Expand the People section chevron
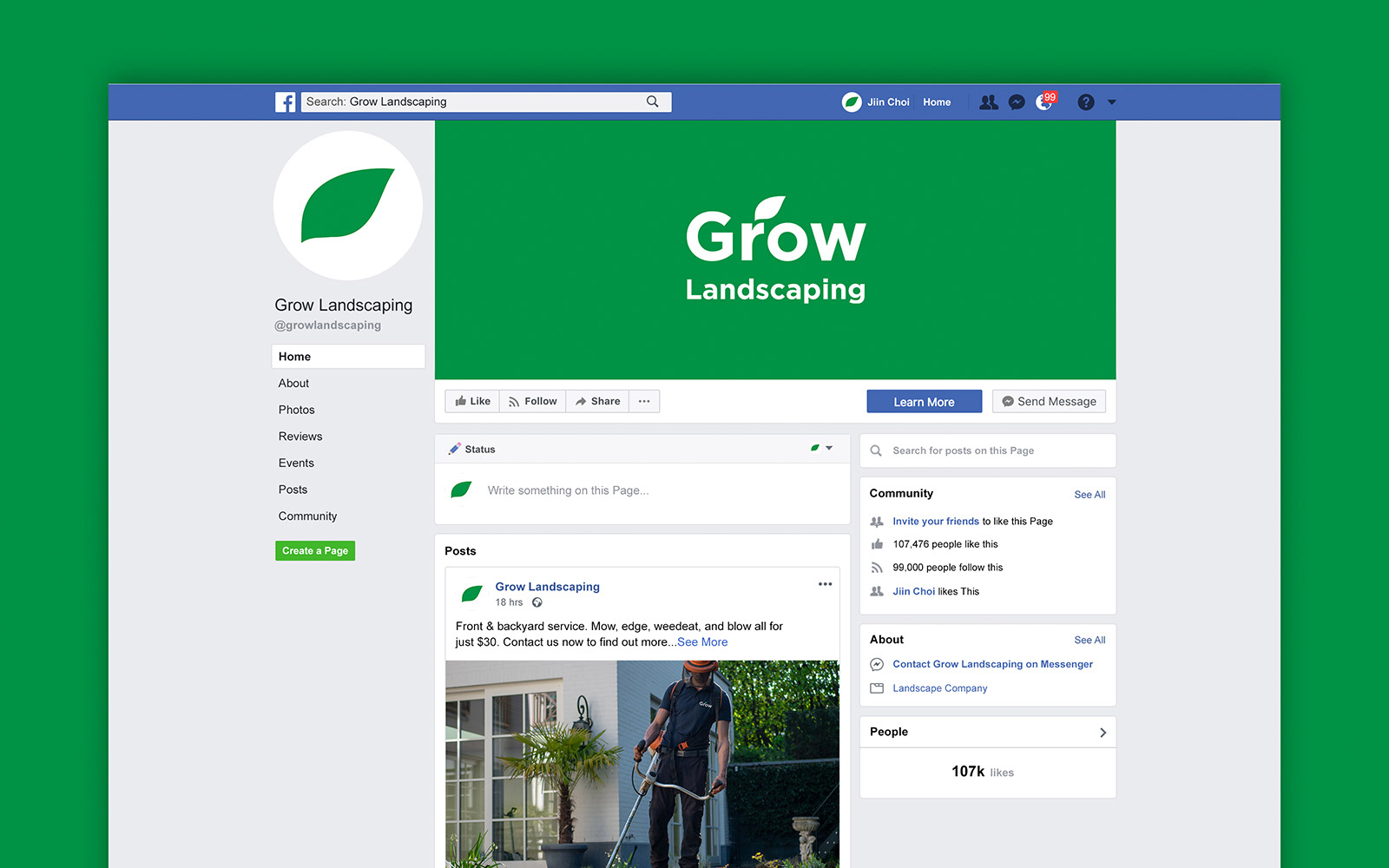This screenshot has height=868, width=1389. tap(1103, 733)
